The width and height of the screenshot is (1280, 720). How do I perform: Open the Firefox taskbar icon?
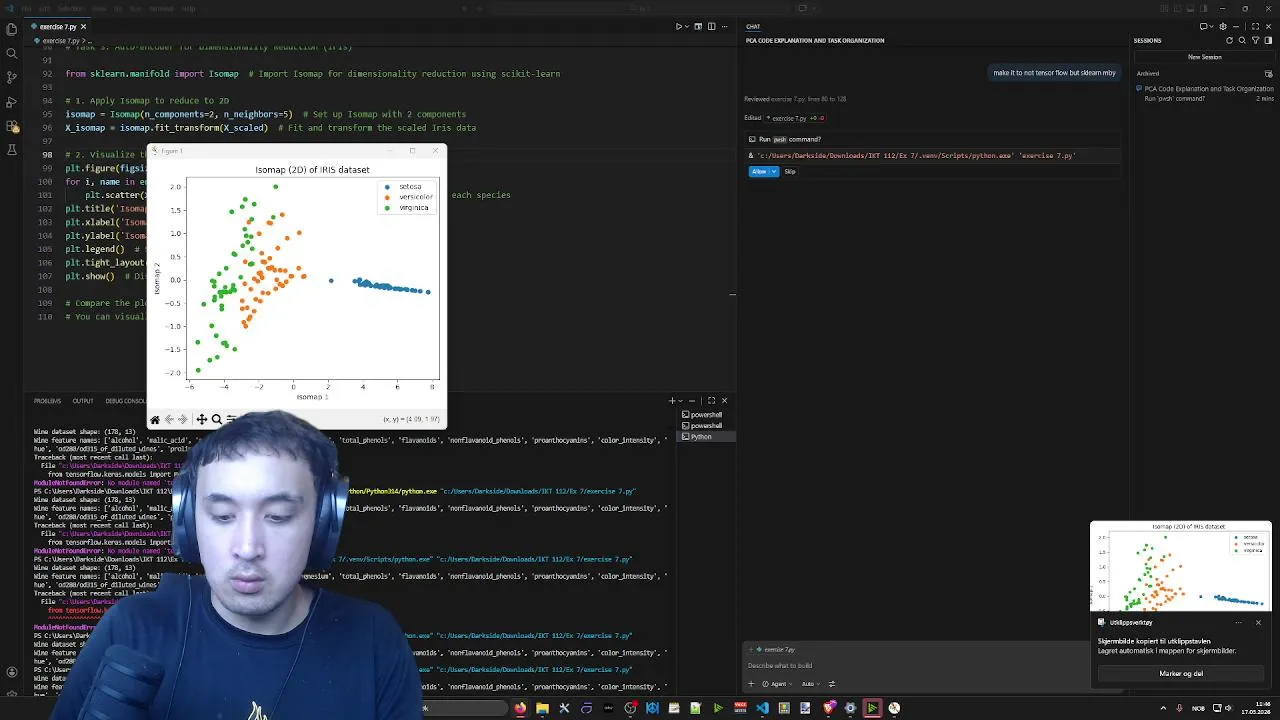pyautogui.click(x=520, y=708)
